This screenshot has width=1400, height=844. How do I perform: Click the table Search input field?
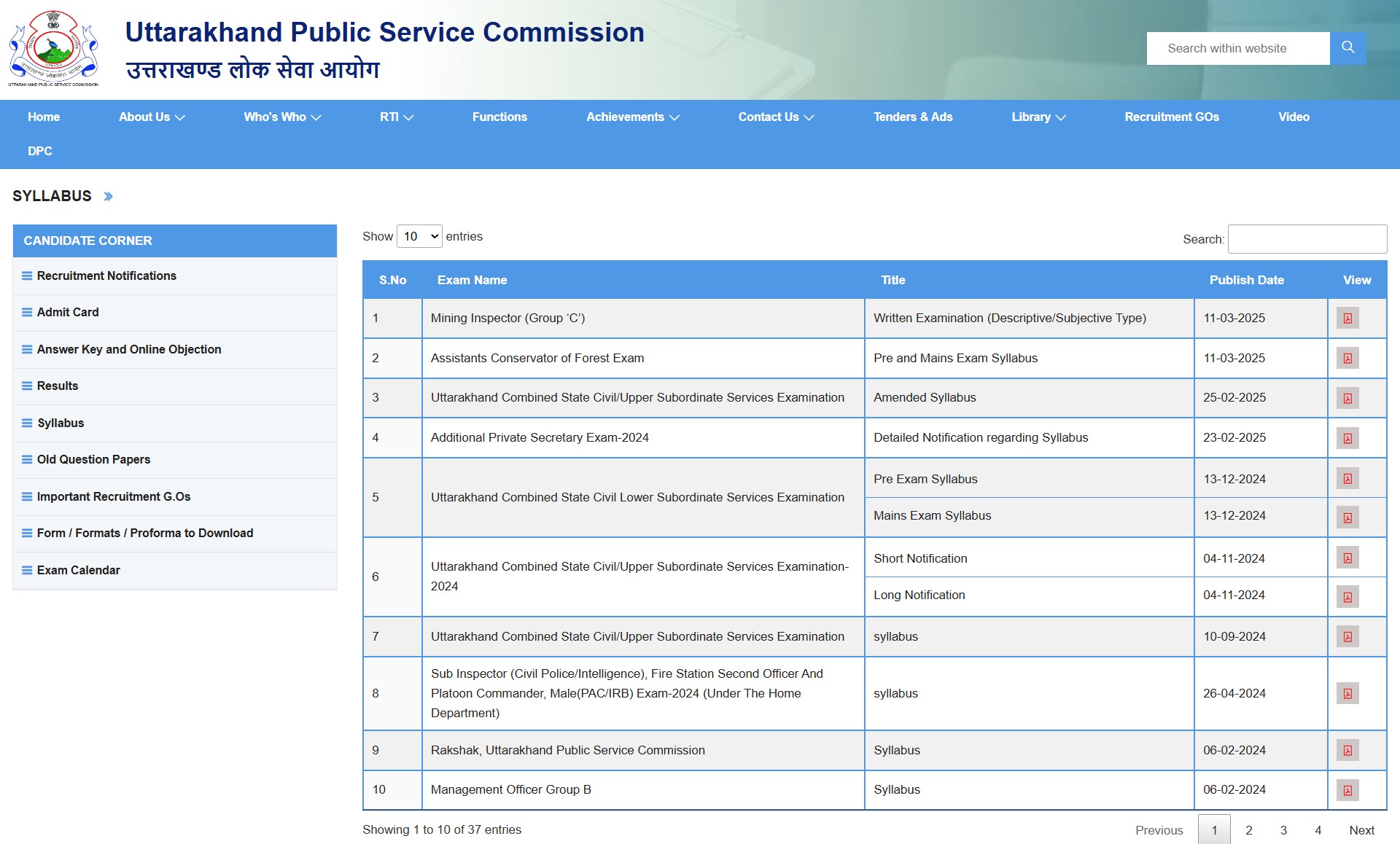pyautogui.click(x=1307, y=239)
